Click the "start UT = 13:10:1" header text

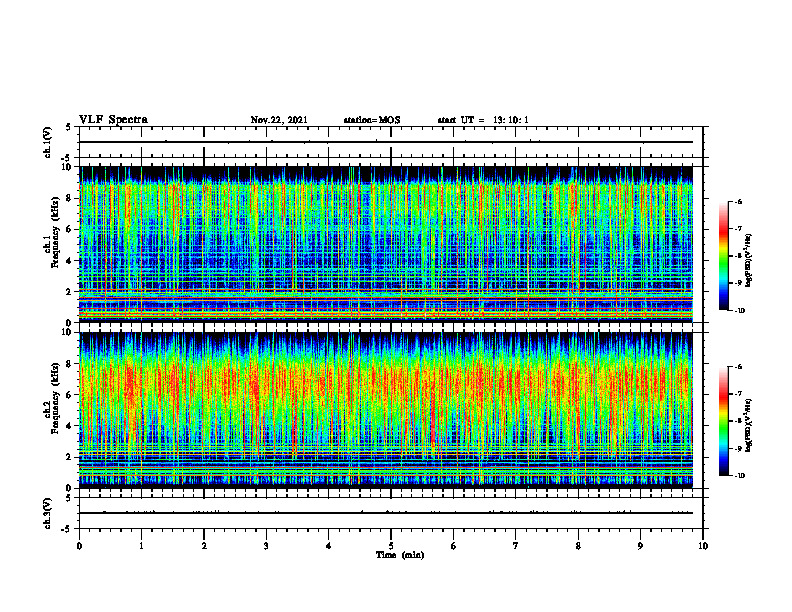point(483,120)
